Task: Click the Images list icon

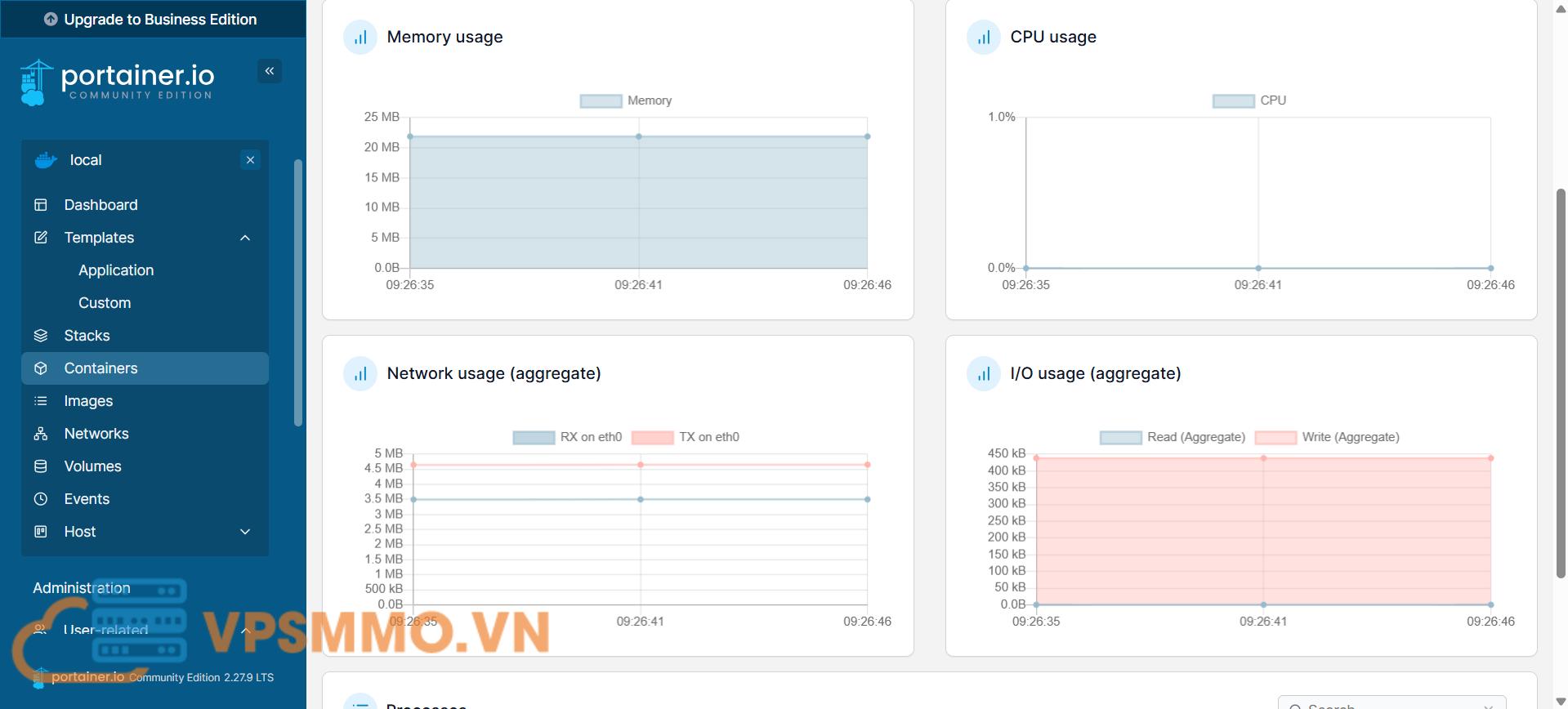Action: (x=41, y=401)
